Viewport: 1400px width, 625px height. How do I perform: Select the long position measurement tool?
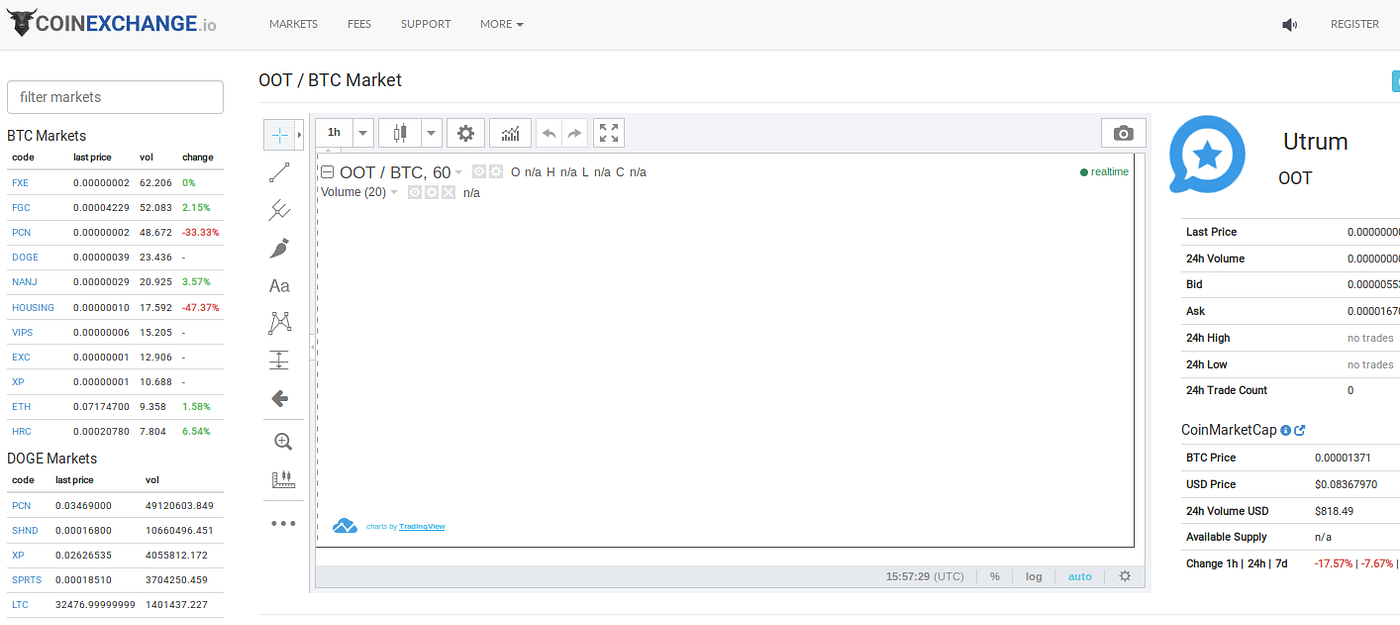click(280, 360)
